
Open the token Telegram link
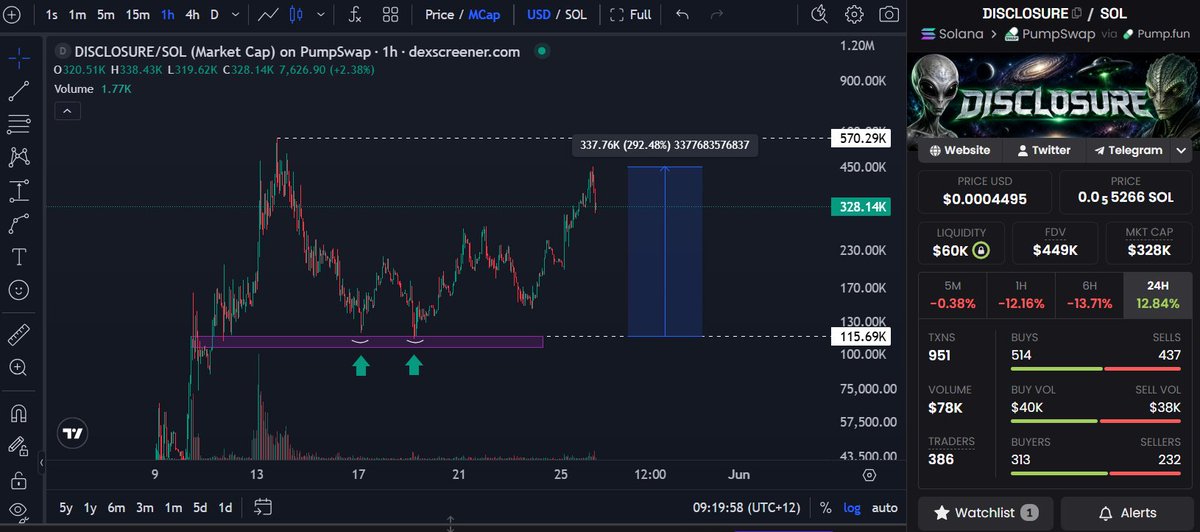click(x=1128, y=150)
